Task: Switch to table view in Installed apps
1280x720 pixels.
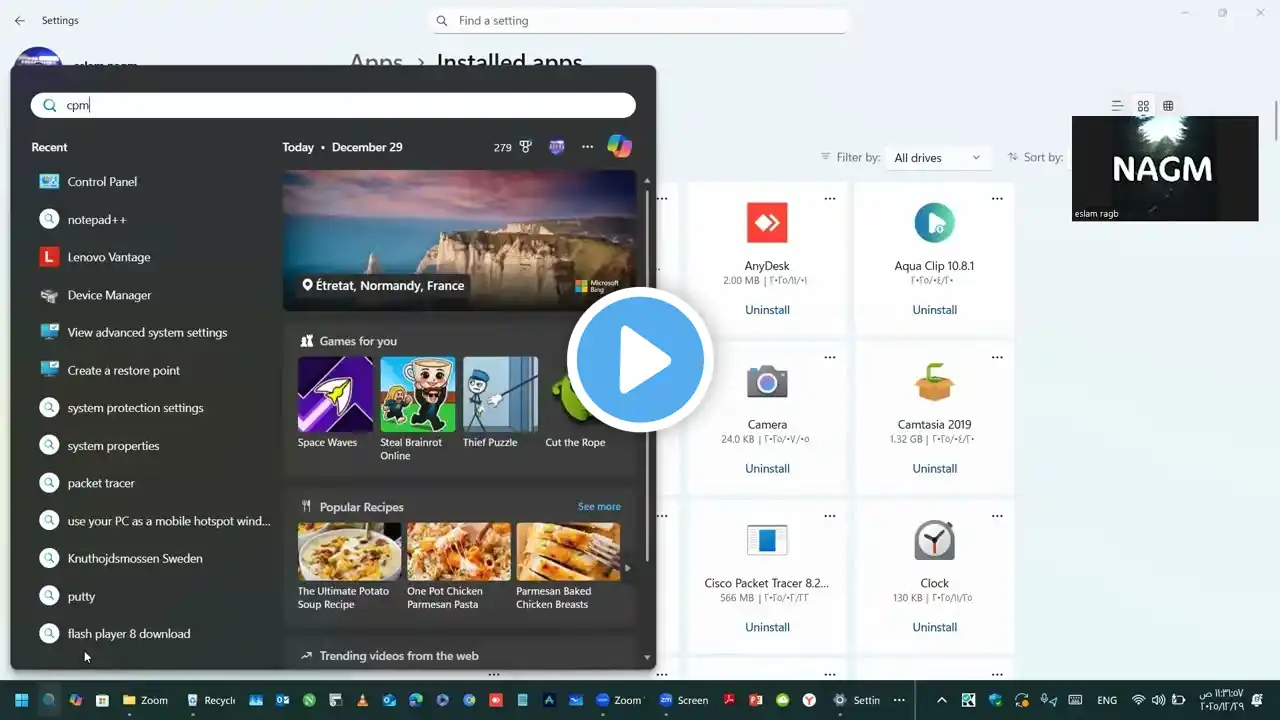Action: (x=1168, y=106)
